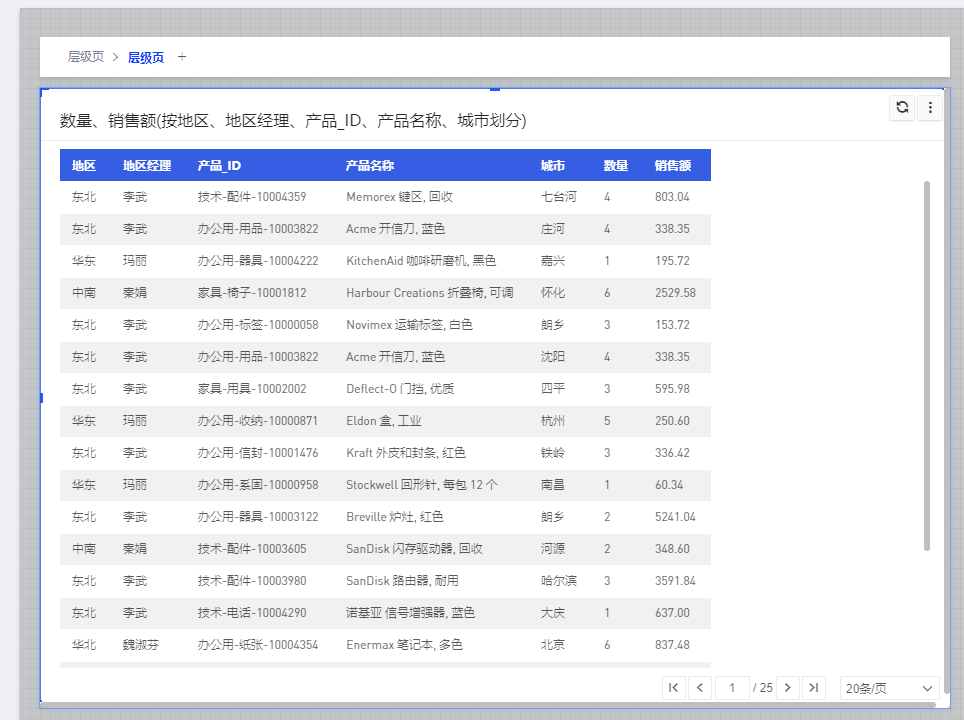Screen dimensions: 964x720
Task: Select KitchenAid 咖啡研磨机, 黑色 cell
Action: pos(421,261)
